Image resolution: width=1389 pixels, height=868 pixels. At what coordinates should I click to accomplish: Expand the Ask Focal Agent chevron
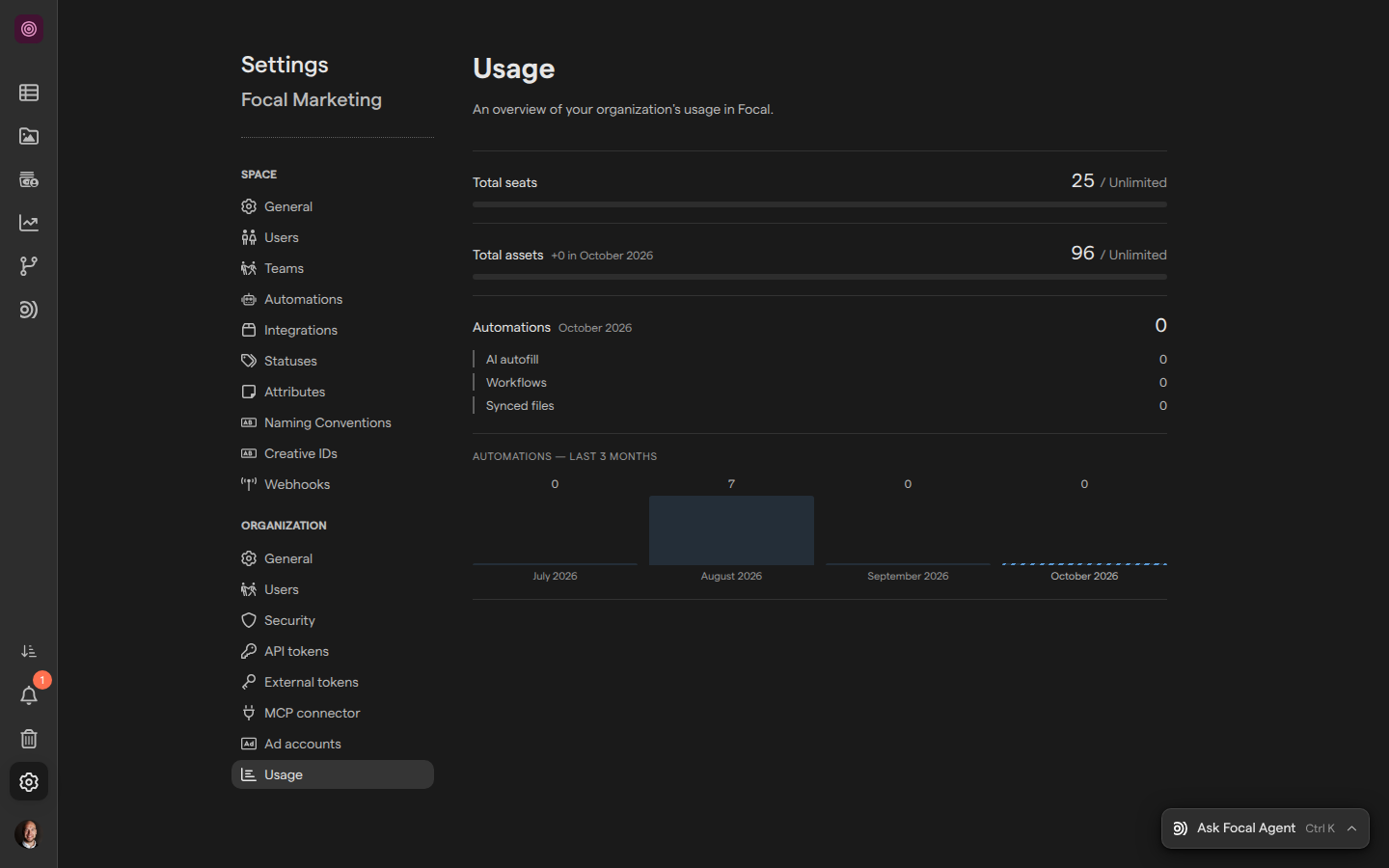tap(1352, 828)
